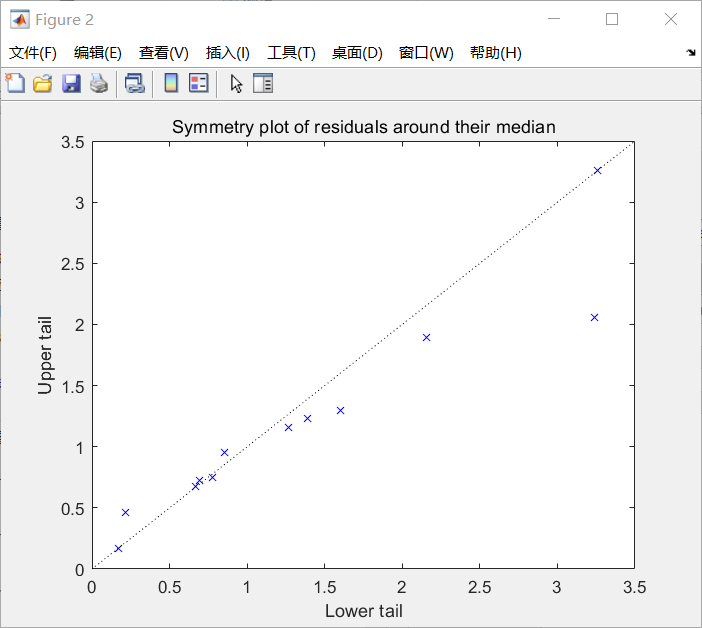The height and width of the screenshot is (628, 702).
Task: Expand the 查看(V) menu
Action: [x=164, y=53]
